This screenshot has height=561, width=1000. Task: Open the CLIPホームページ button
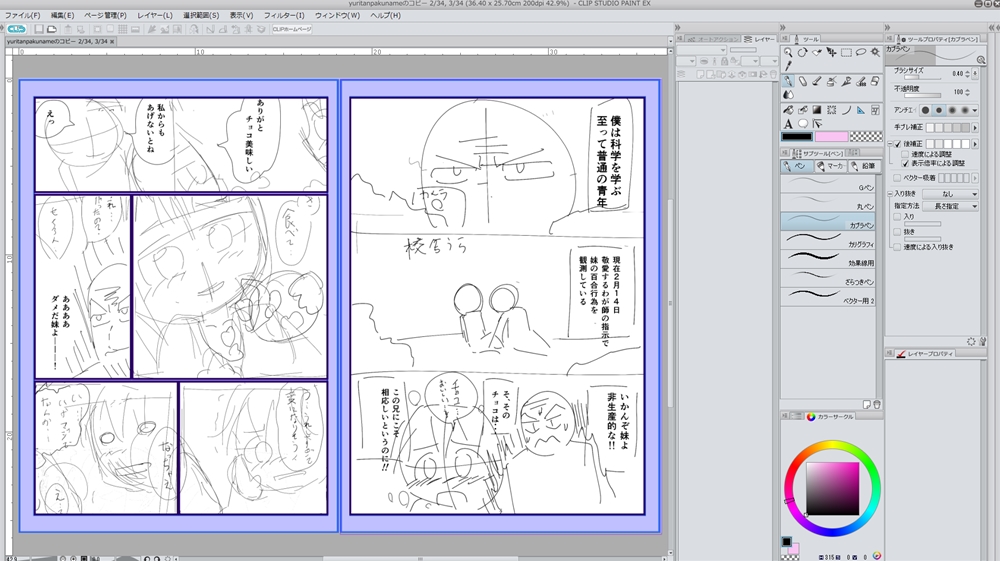[x=292, y=29]
